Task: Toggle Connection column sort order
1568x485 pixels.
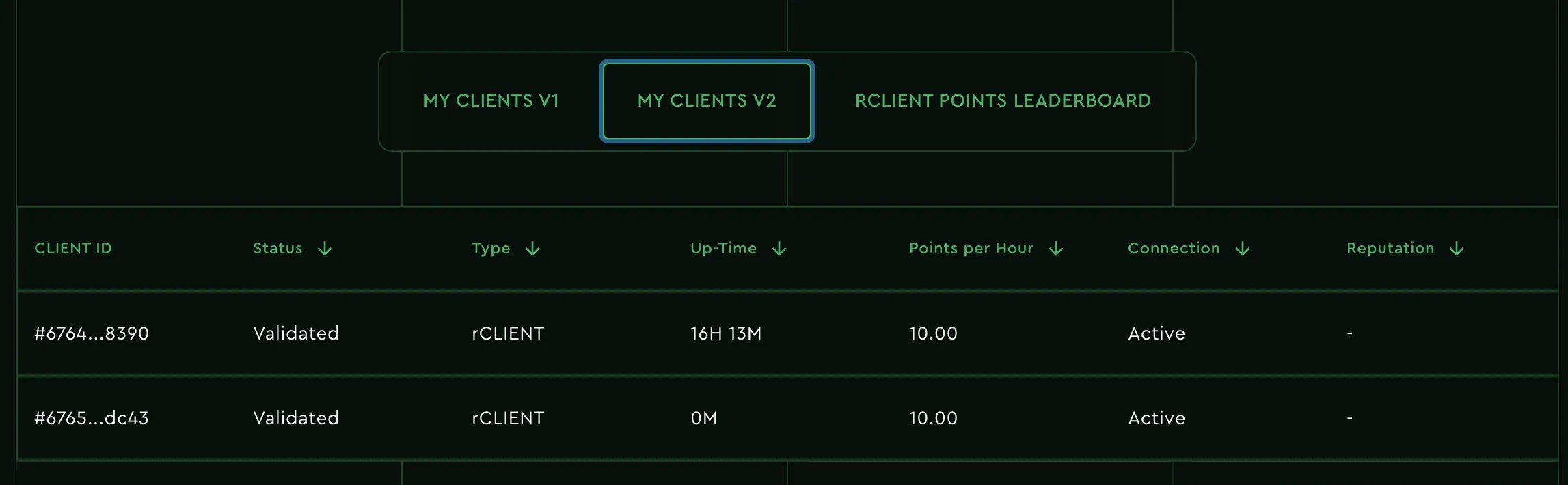Action: pyautogui.click(x=1244, y=249)
